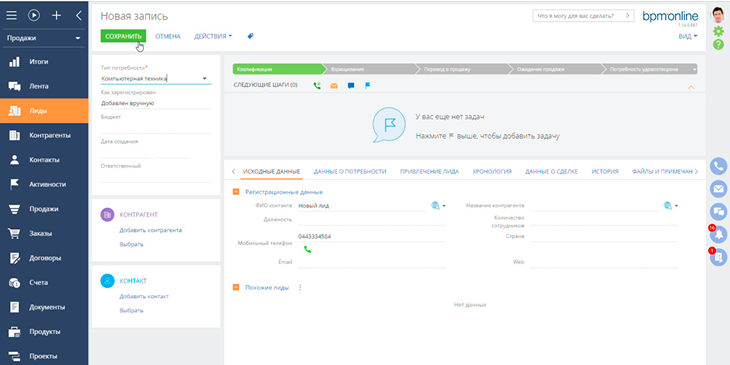Open the Похожие лиды three-dot menu
Screen dimensions: 730x365
click(300, 287)
